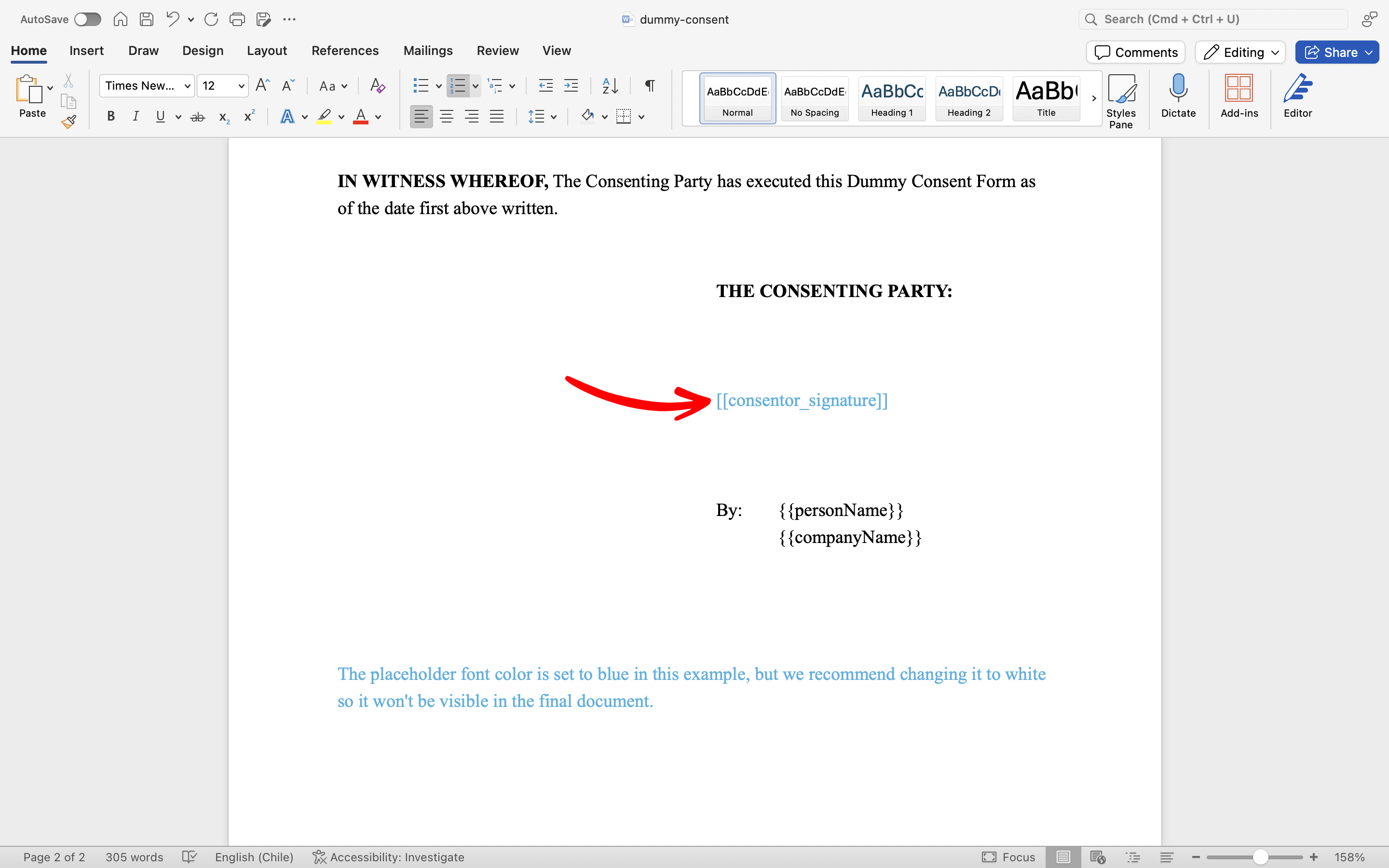Click the Comments button
This screenshot has height=868, width=1389.
[1135, 52]
